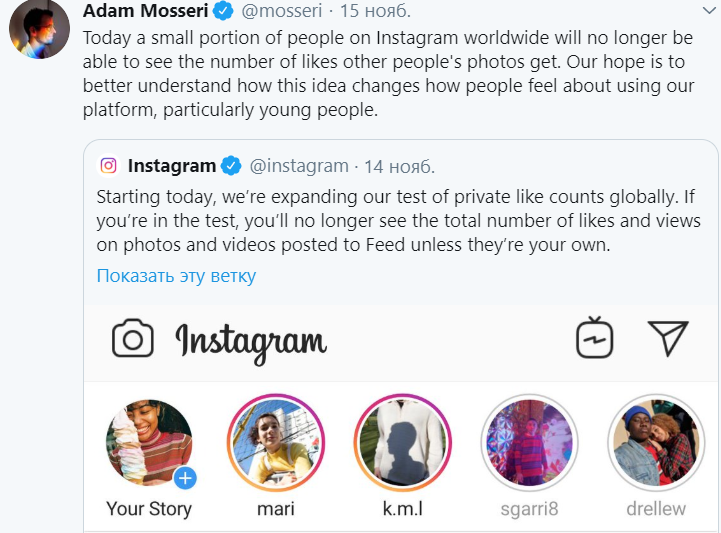Image resolution: width=721 pixels, height=533 pixels.
Task: Click Adam Mosseri's verified badge
Action: [x=225, y=12]
